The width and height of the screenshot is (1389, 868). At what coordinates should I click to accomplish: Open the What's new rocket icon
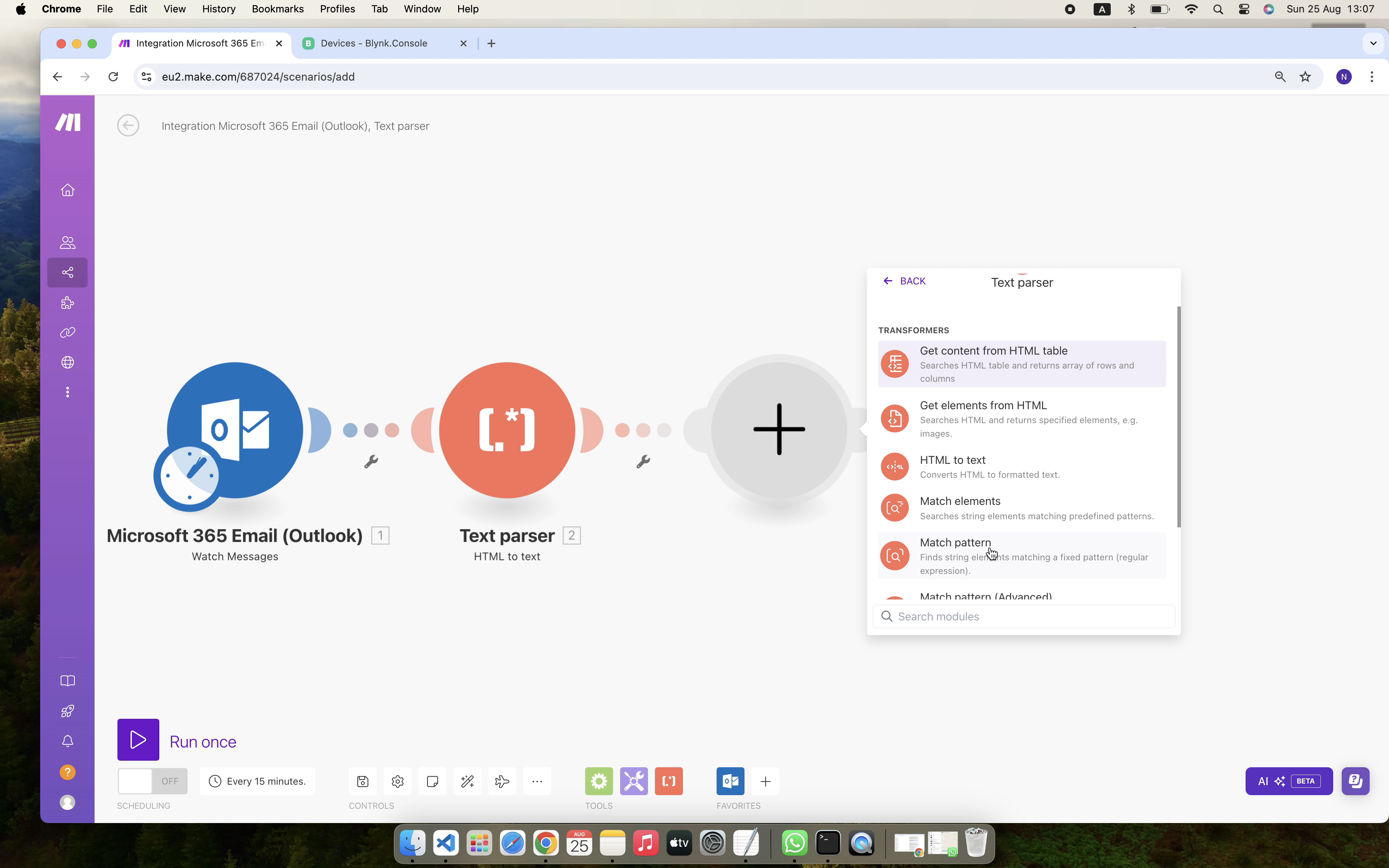(68, 711)
